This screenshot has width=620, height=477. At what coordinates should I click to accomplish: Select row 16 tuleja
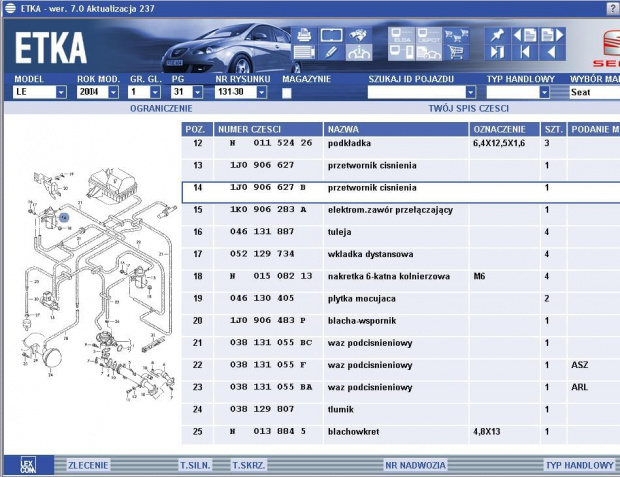pyautogui.click(x=401, y=237)
